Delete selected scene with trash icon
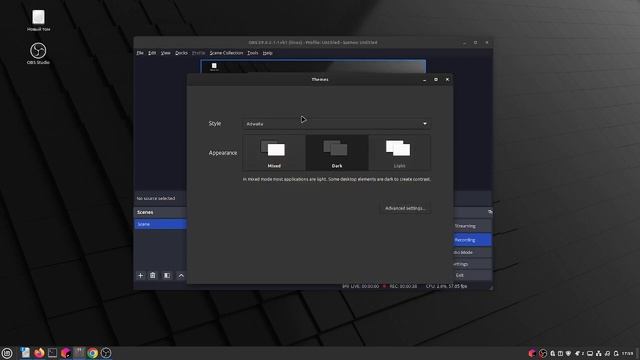640x360 pixels. pyautogui.click(x=153, y=276)
